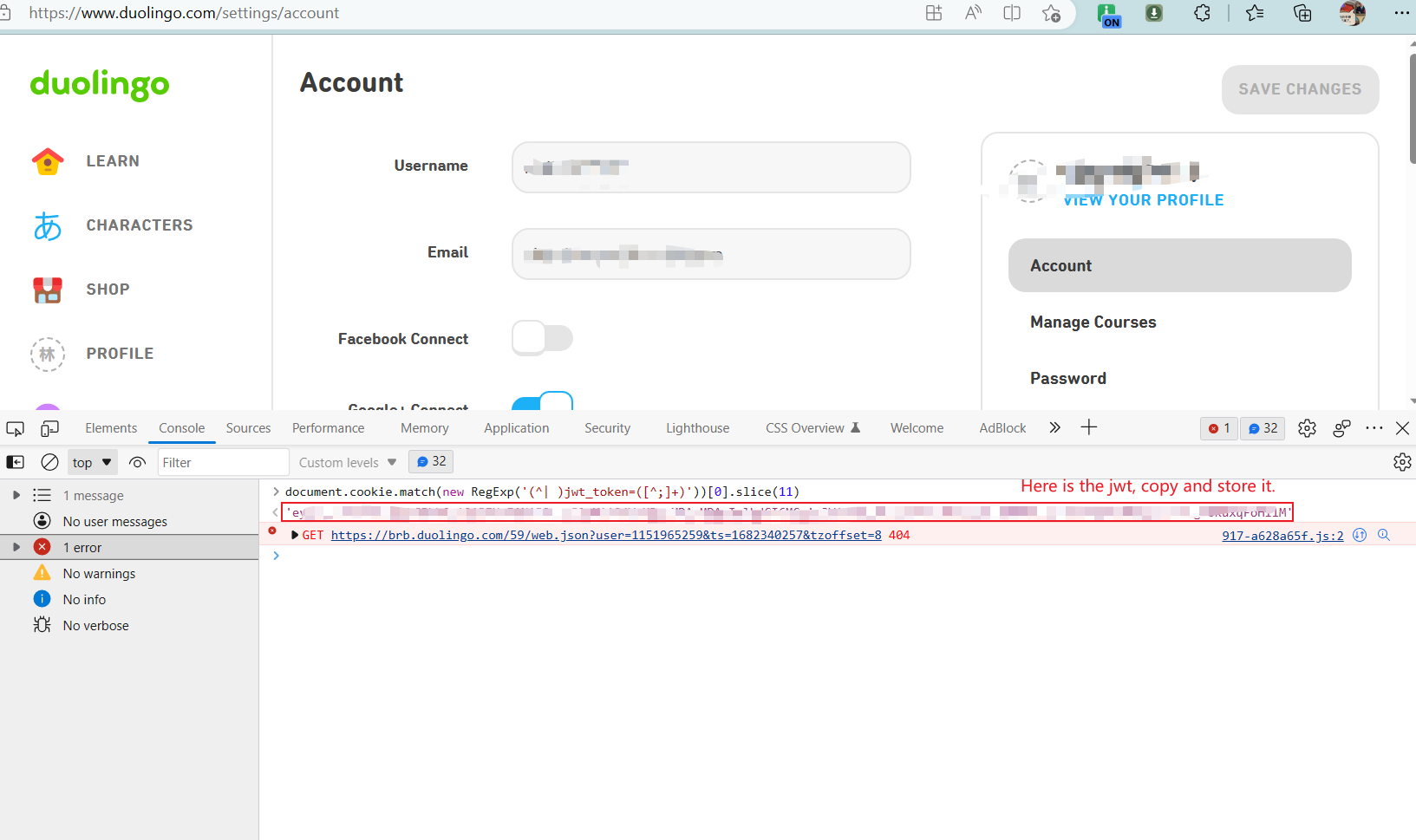Screen dimensions: 1416x840
Task: Open browser Extensions puzzle icon
Action: click(x=1202, y=13)
